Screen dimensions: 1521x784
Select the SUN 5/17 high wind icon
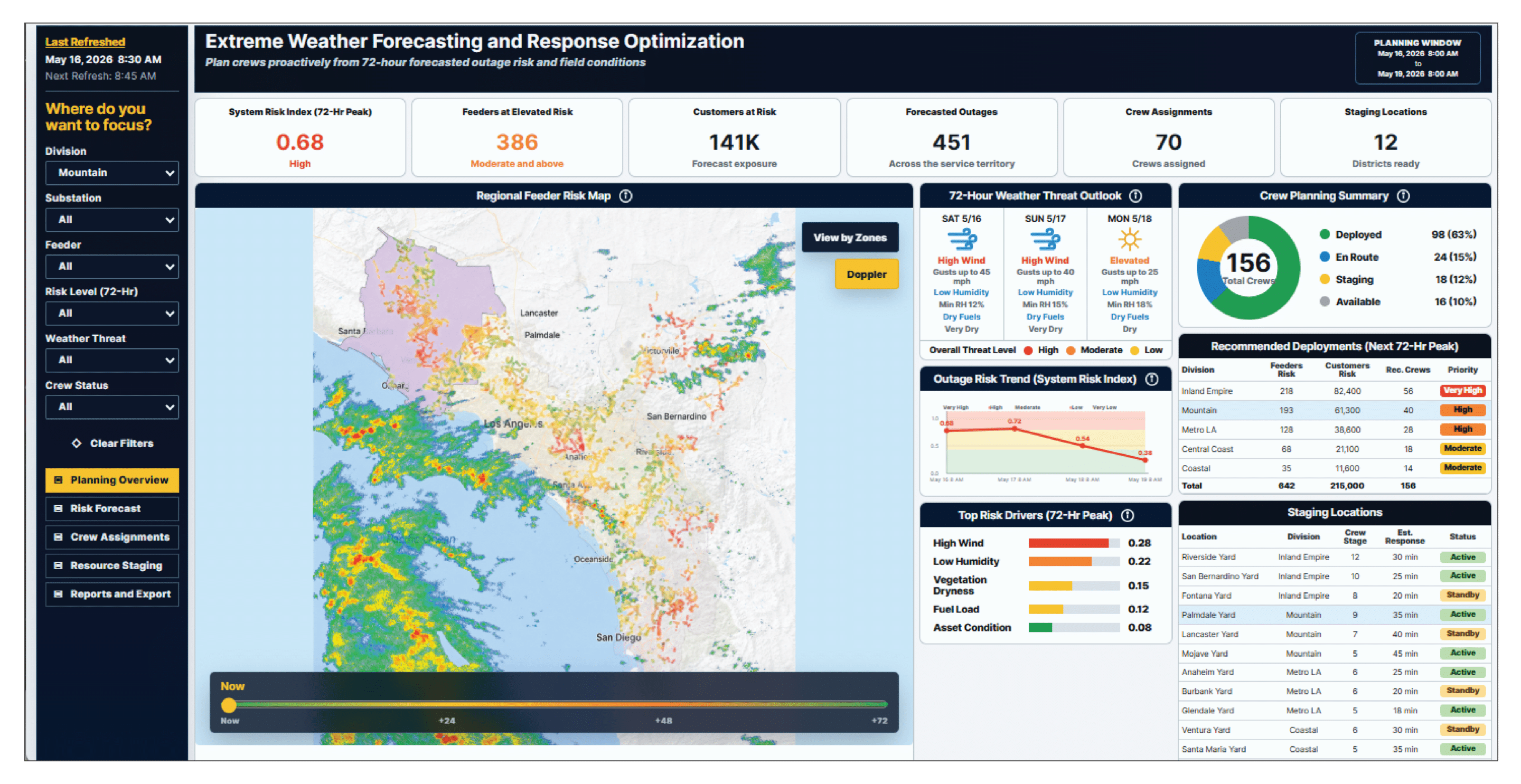[x=1045, y=240]
